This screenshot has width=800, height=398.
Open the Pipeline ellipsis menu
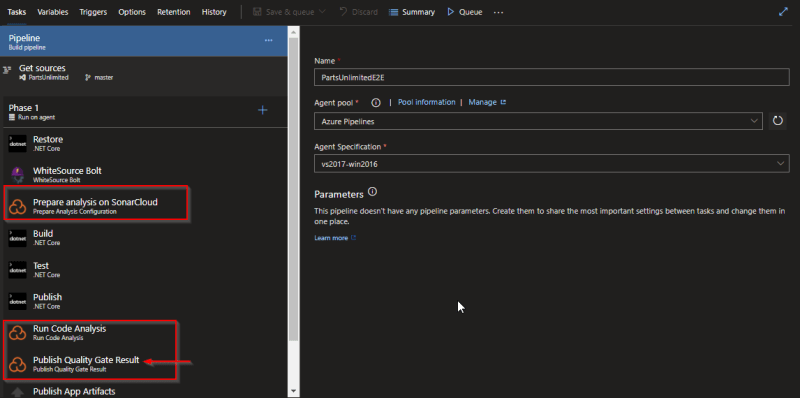(x=268, y=40)
